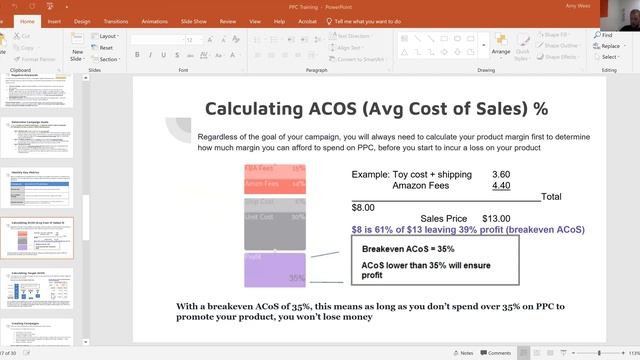Open Shape Effects menu

[x=558, y=57]
